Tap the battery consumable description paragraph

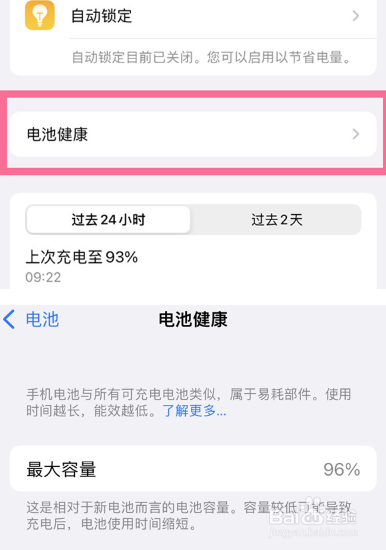189,402
